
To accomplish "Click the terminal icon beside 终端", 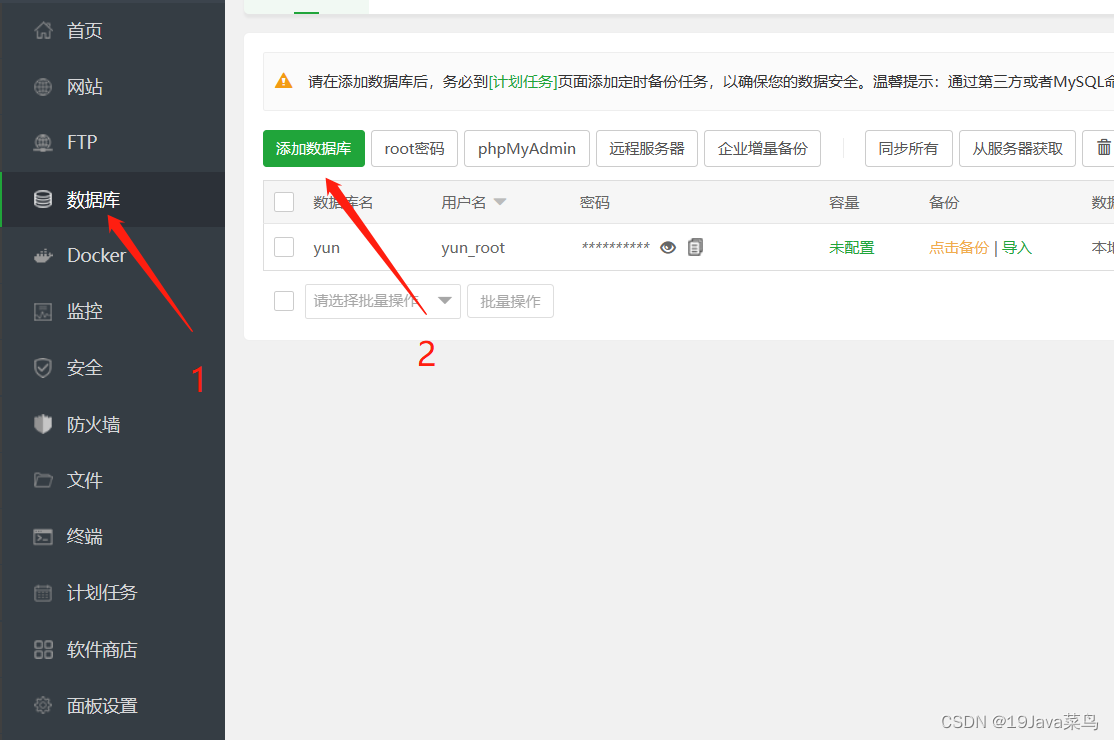I will tap(43, 536).
